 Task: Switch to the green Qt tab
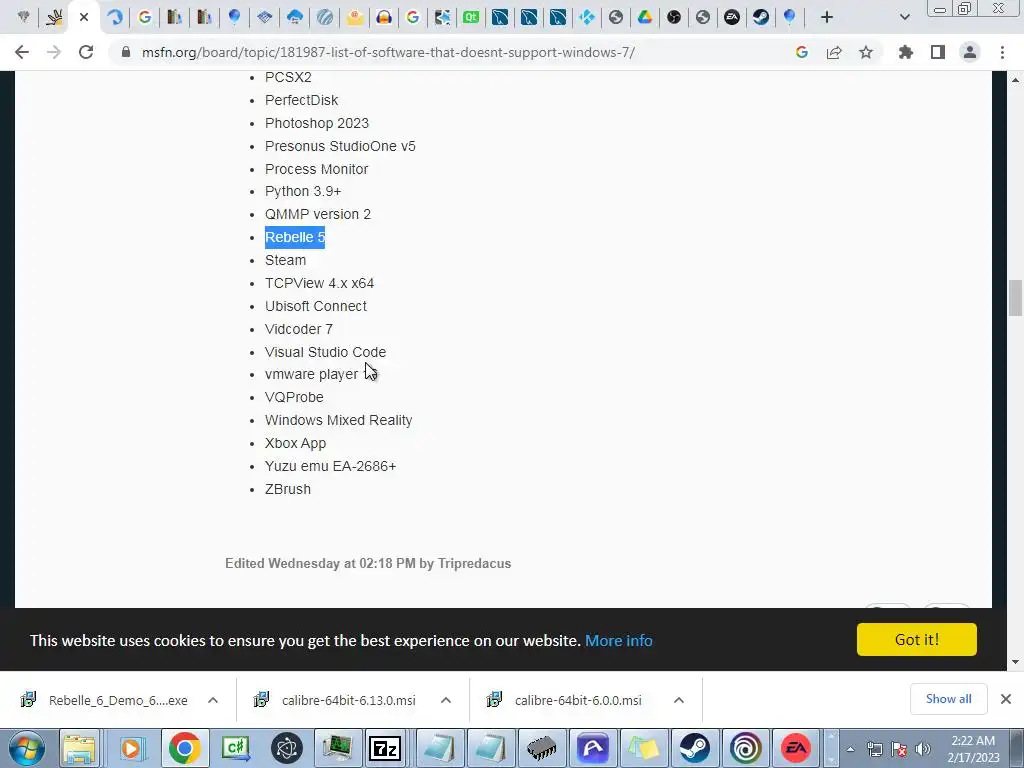471,17
